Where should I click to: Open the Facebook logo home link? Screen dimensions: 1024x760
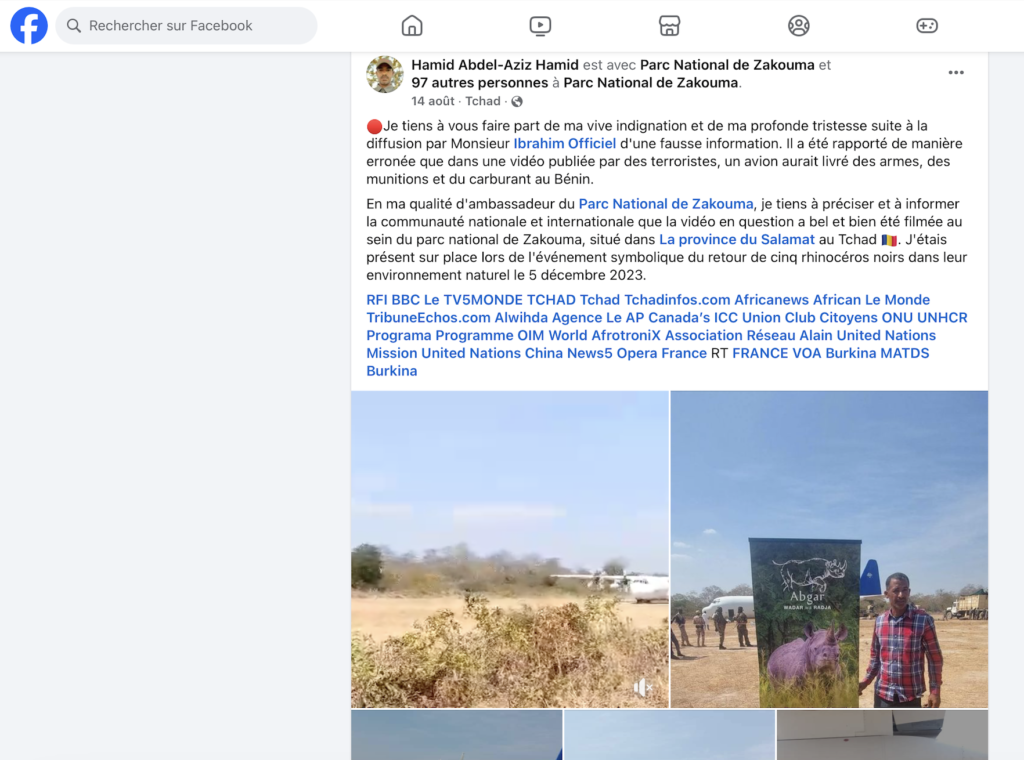(29, 25)
